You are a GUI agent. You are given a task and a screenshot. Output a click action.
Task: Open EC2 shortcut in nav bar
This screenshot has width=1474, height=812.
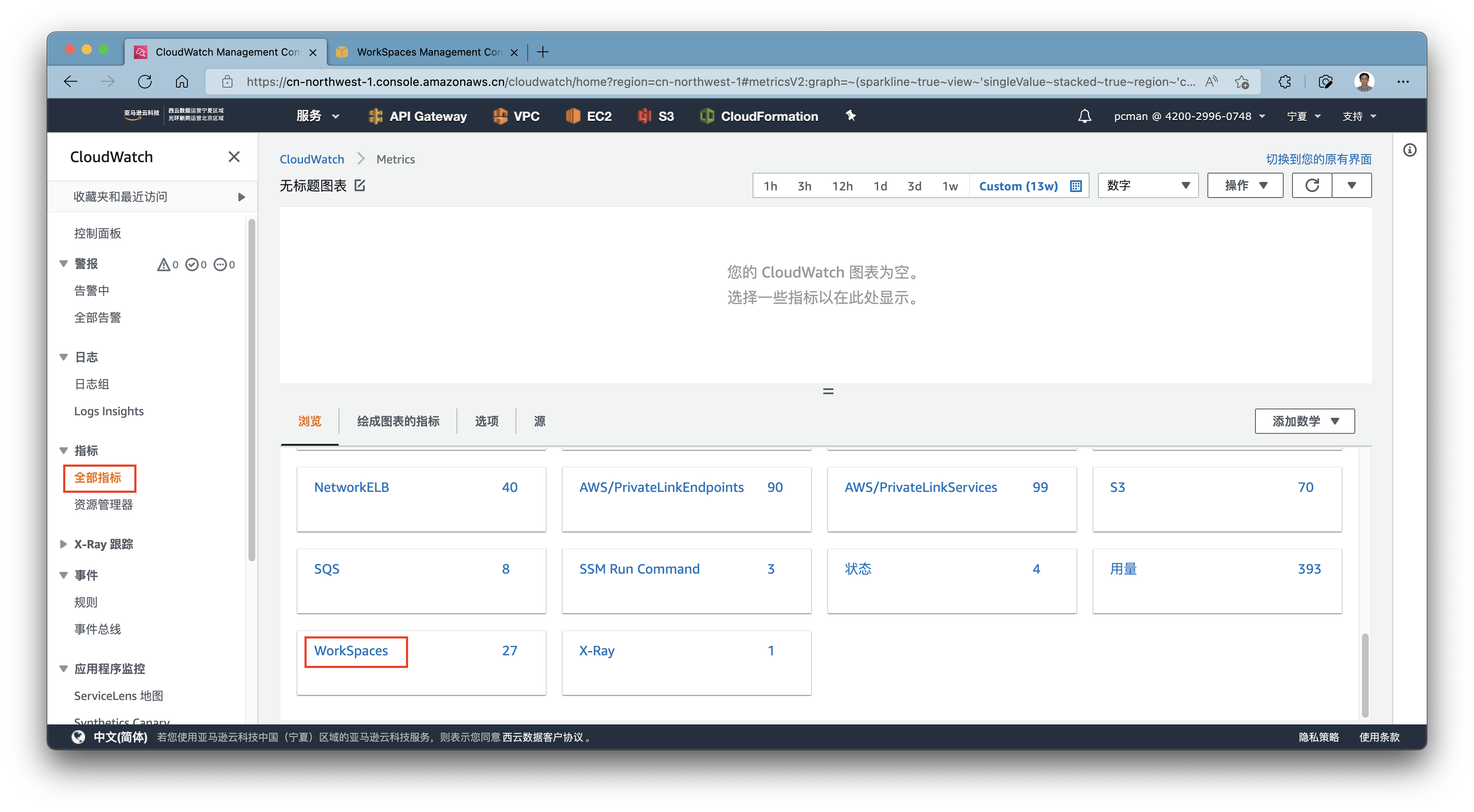(x=589, y=116)
